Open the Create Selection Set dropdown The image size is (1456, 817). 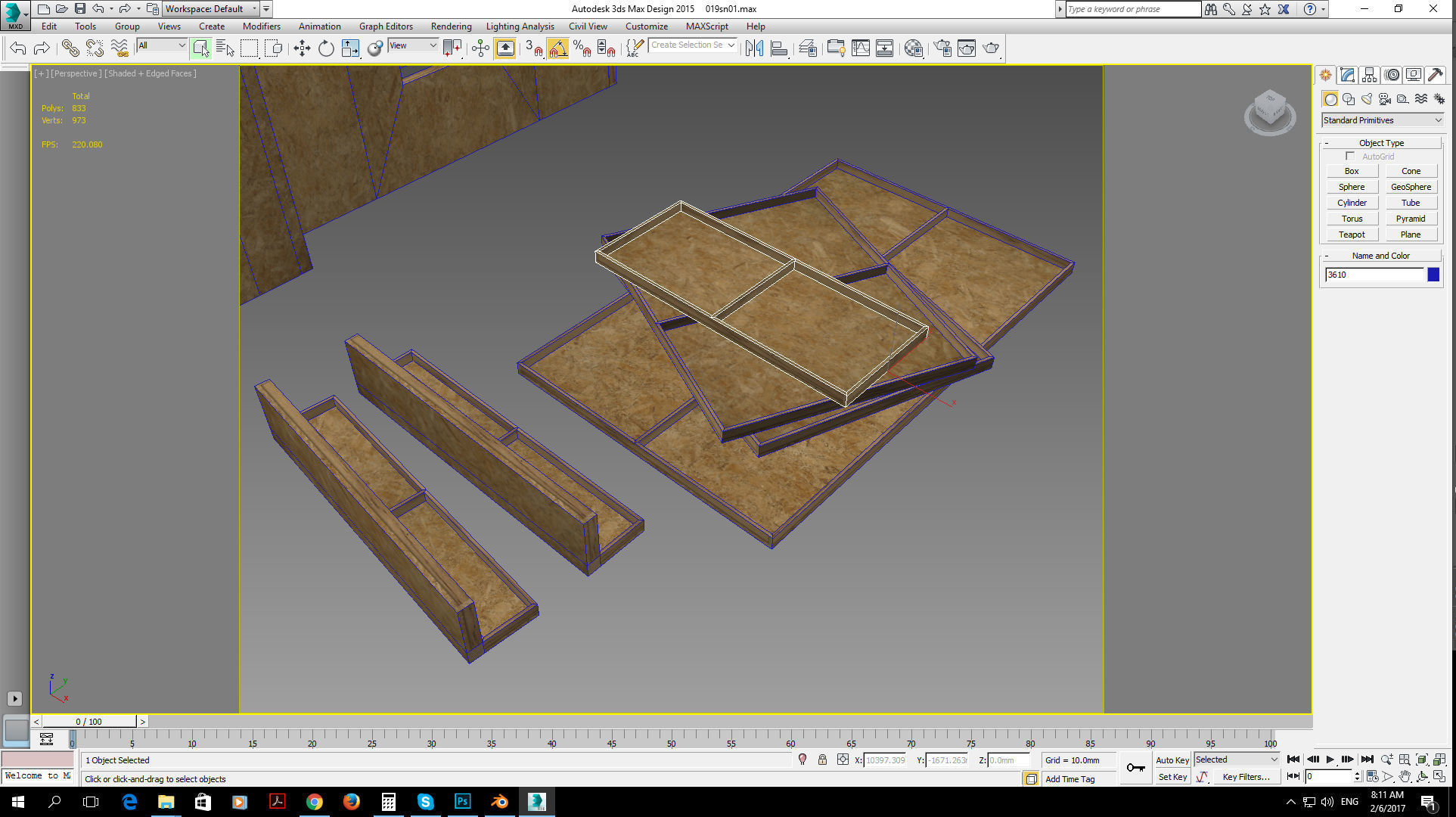692,45
